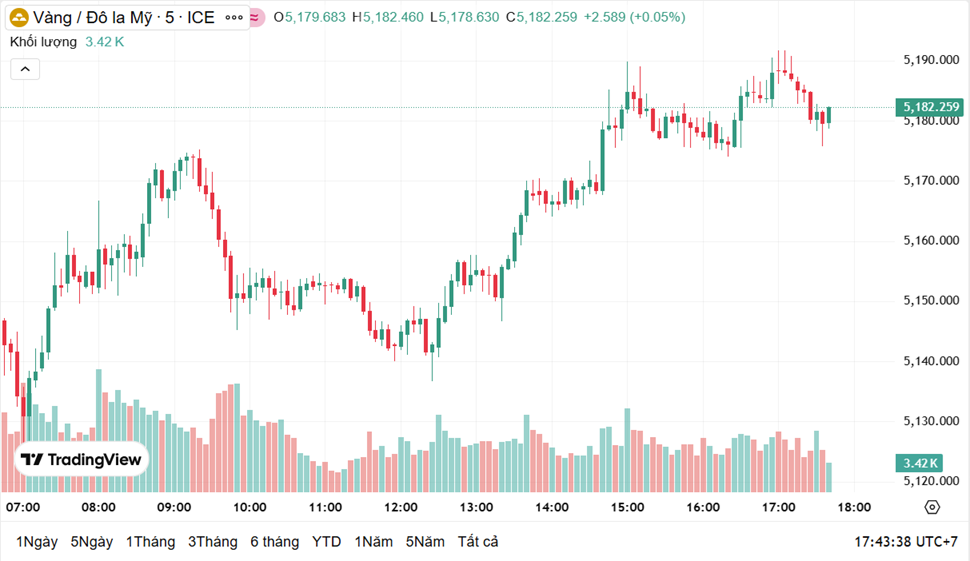Click the TradingView logo watermark
Viewport: 970px width, 561px height.
point(83,460)
